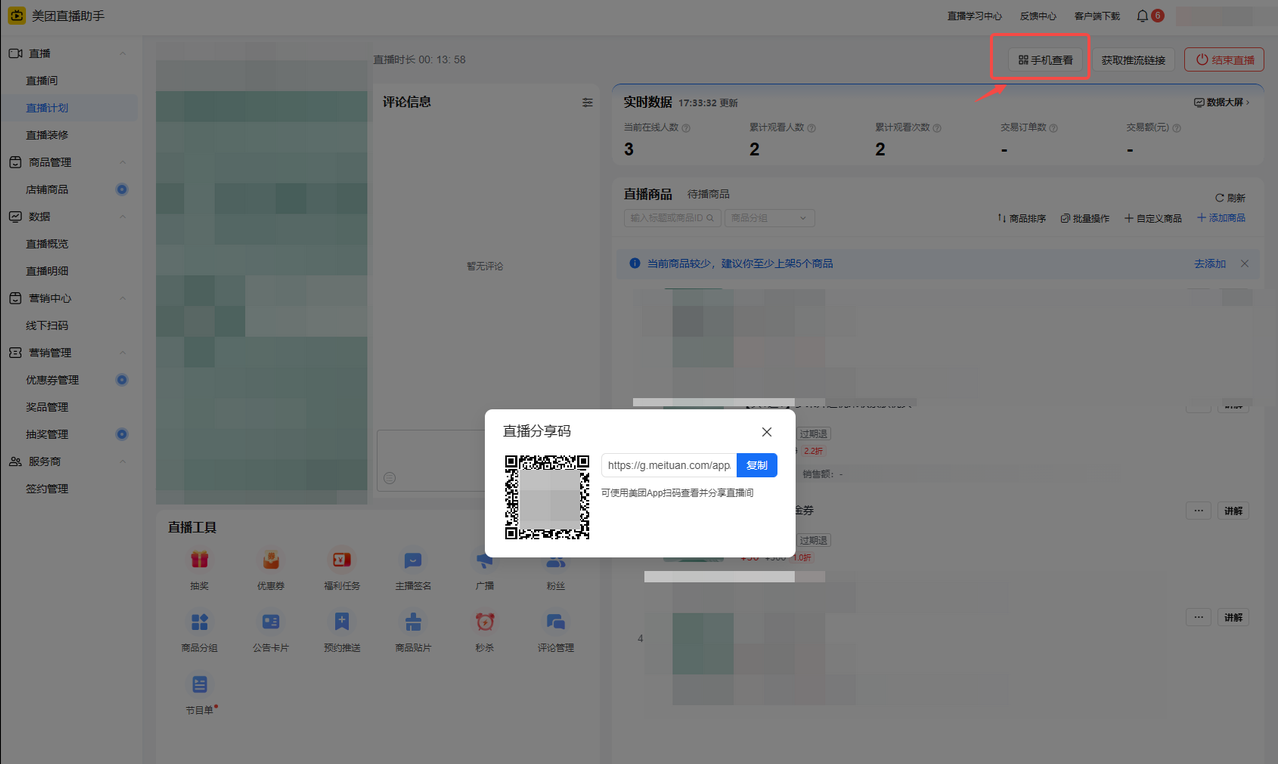This screenshot has width=1278, height=764.
Task: Collapse the 营销中心 sidebar section
Action: coord(123,298)
